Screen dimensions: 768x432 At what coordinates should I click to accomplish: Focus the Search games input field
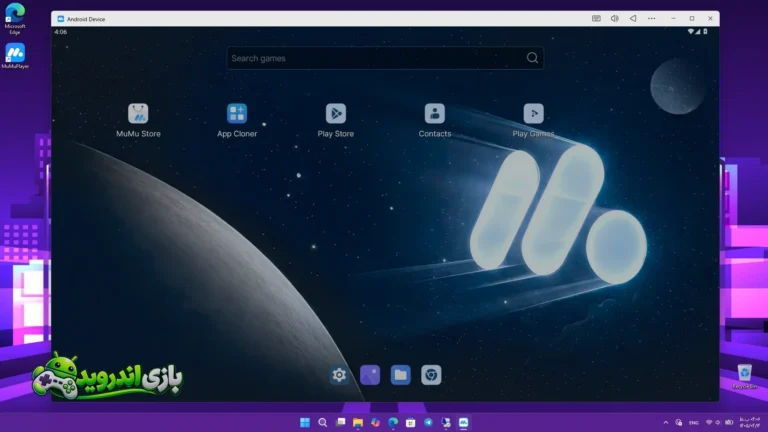pos(385,58)
